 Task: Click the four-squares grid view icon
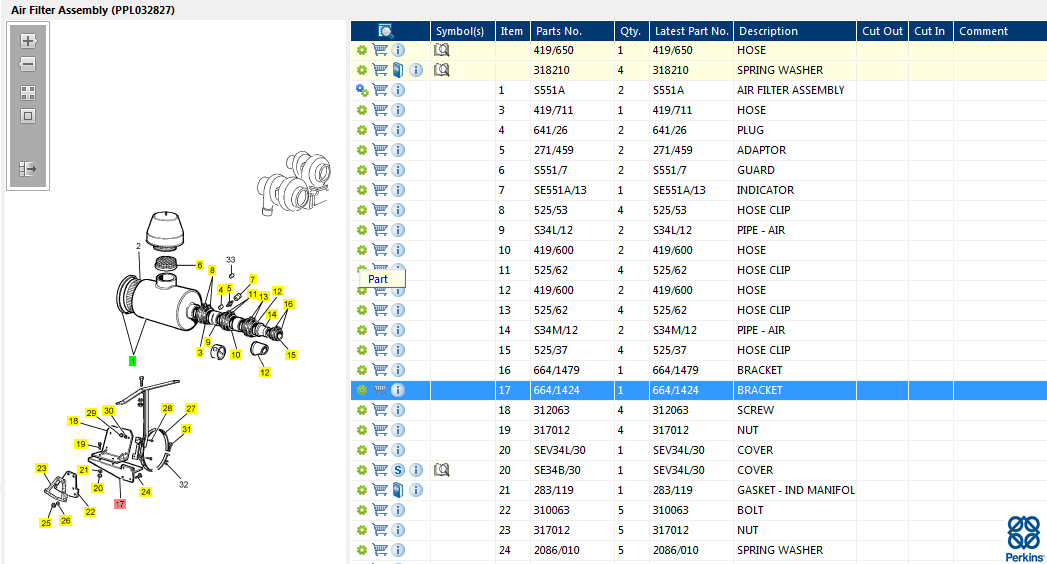28,93
